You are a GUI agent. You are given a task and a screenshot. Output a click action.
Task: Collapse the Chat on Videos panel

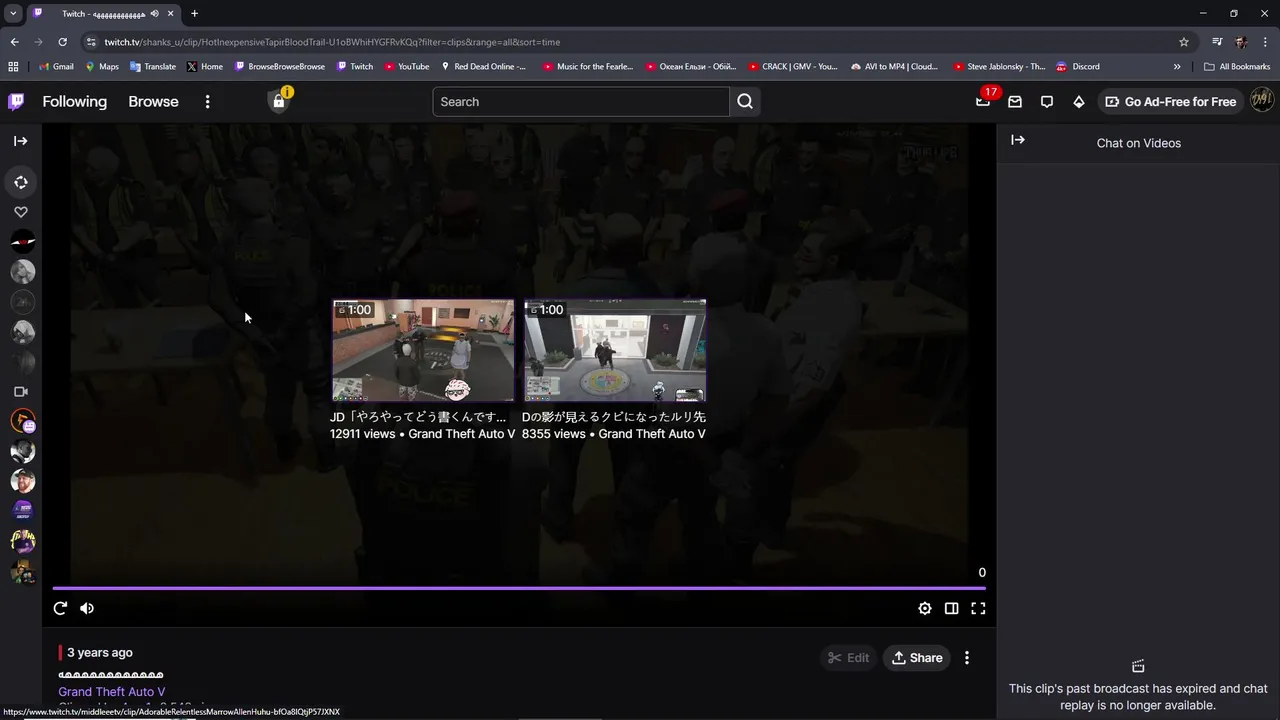click(1018, 140)
